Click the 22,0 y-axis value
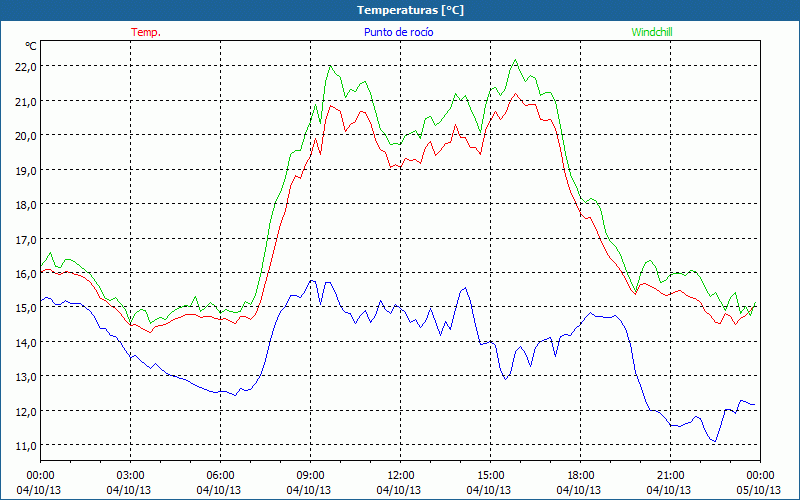 [26, 67]
